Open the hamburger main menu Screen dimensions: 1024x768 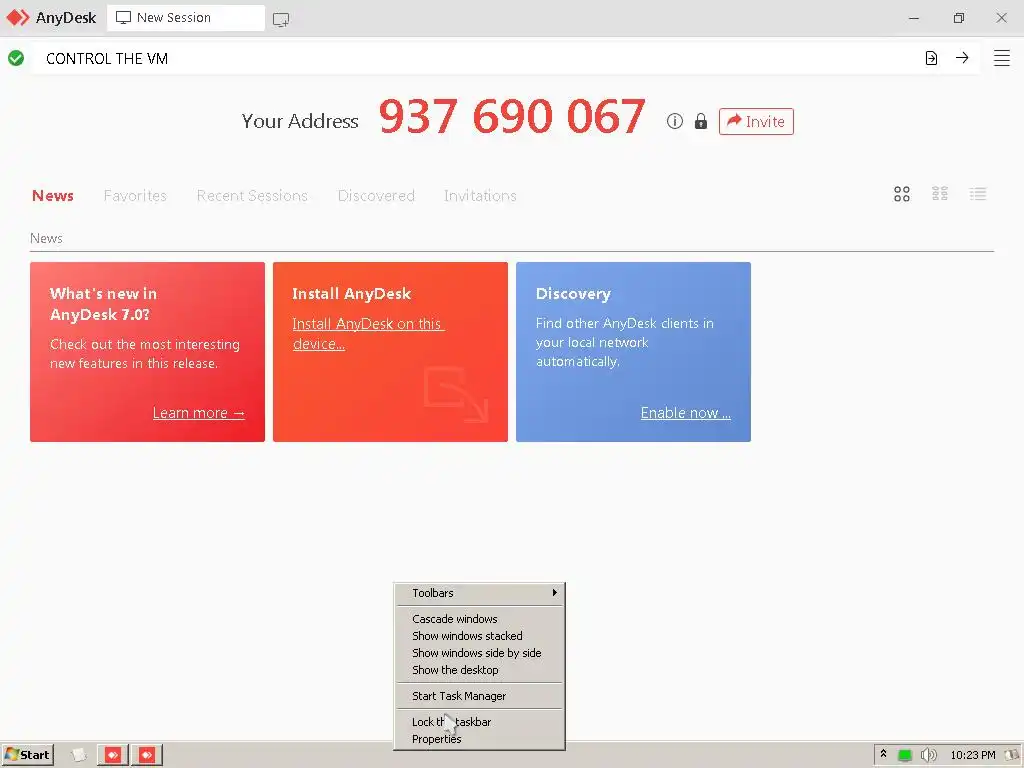click(1002, 58)
